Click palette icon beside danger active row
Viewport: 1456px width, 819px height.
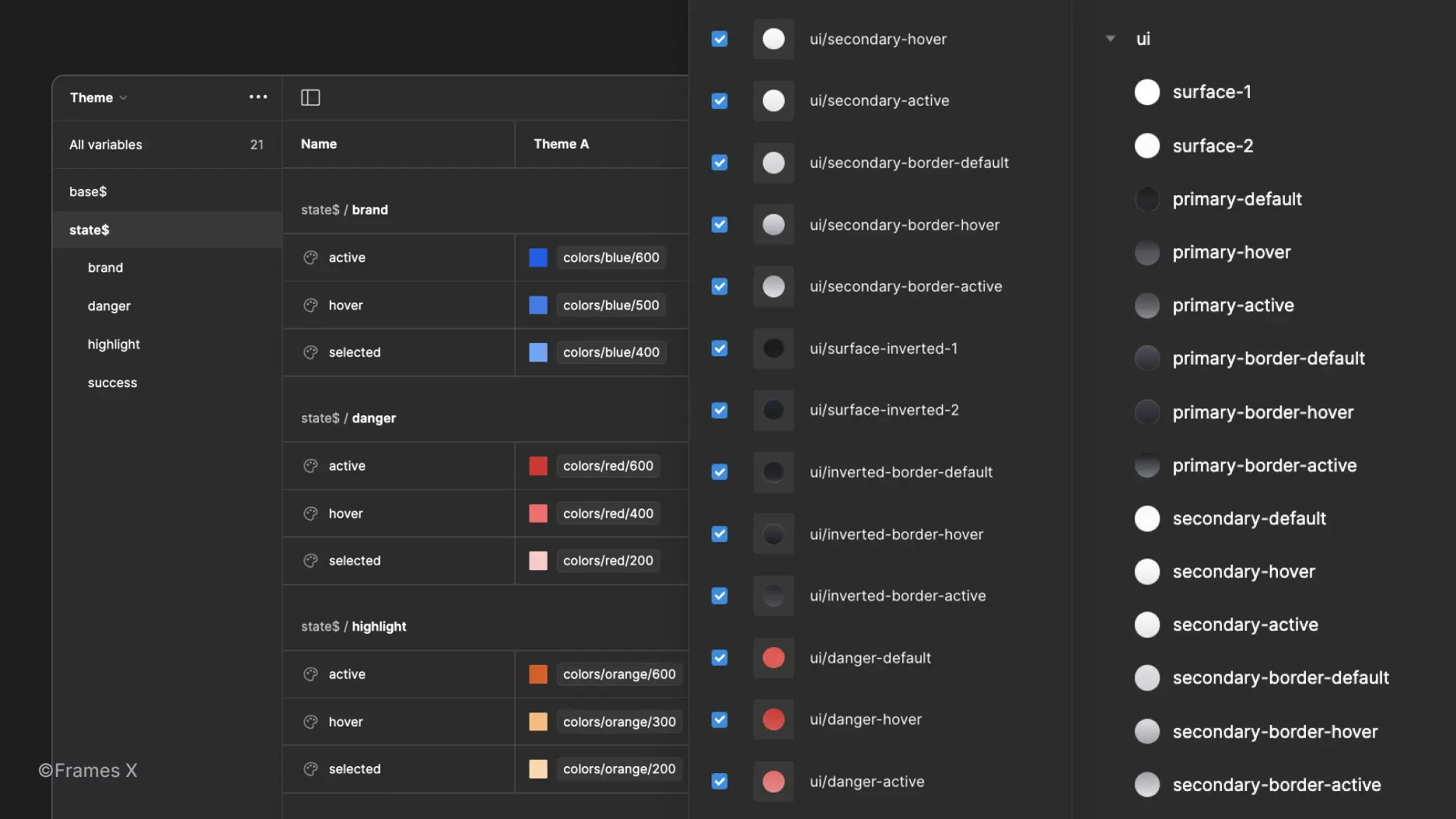pos(310,466)
